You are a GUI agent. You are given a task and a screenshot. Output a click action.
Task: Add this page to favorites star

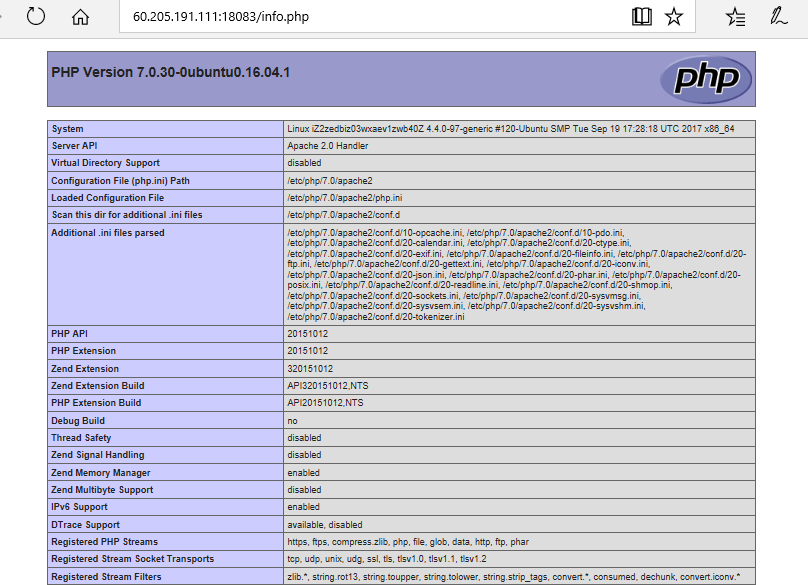pyautogui.click(x=674, y=16)
